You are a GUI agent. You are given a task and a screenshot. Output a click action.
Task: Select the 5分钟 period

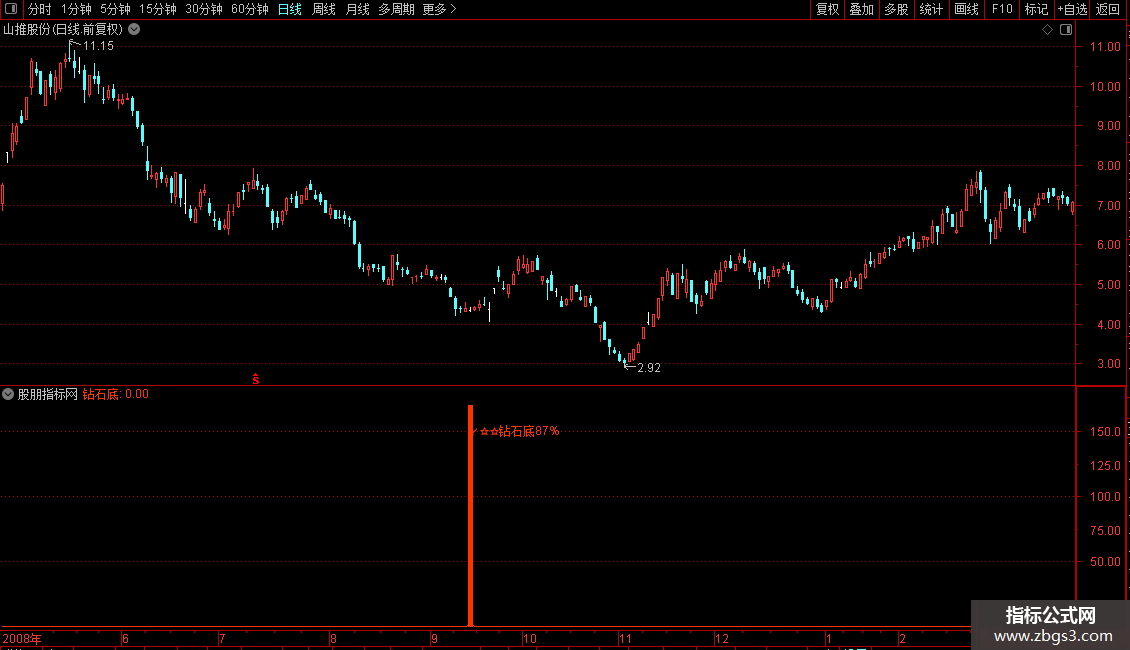(115, 9)
